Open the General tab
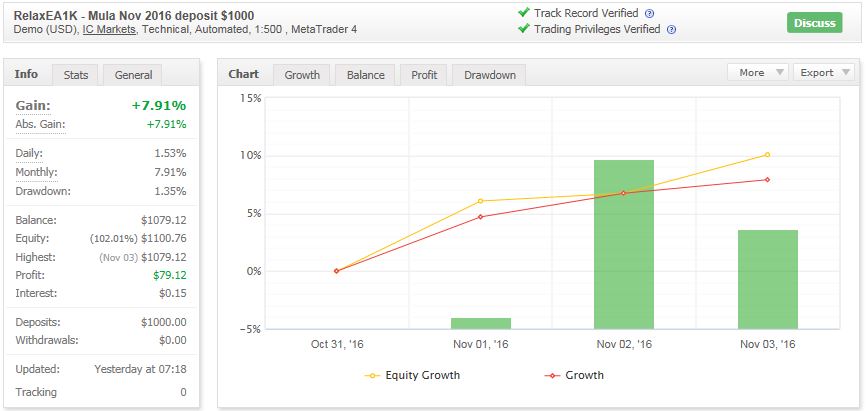866x411 pixels. point(133,75)
